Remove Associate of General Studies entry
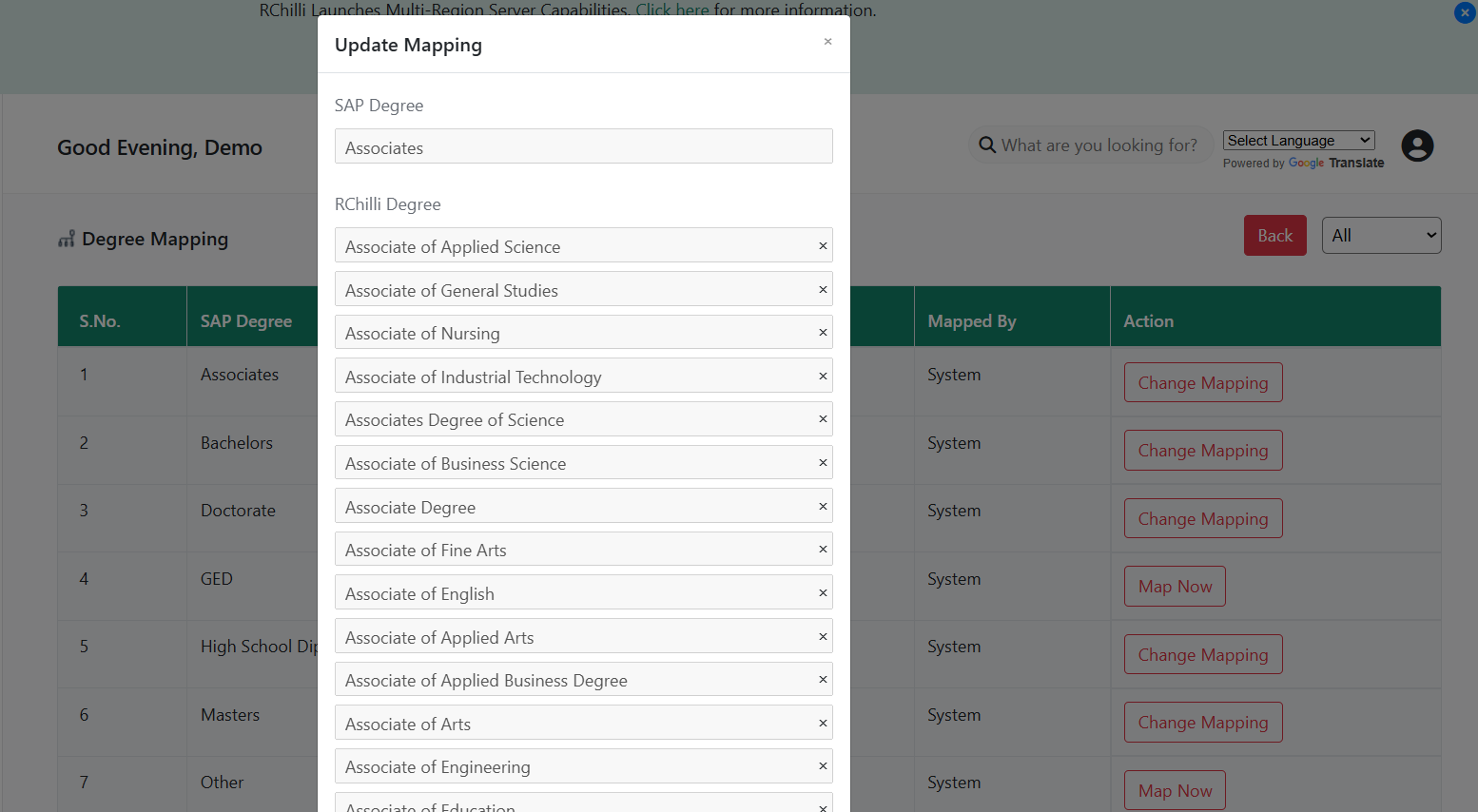1478x812 pixels. [823, 290]
